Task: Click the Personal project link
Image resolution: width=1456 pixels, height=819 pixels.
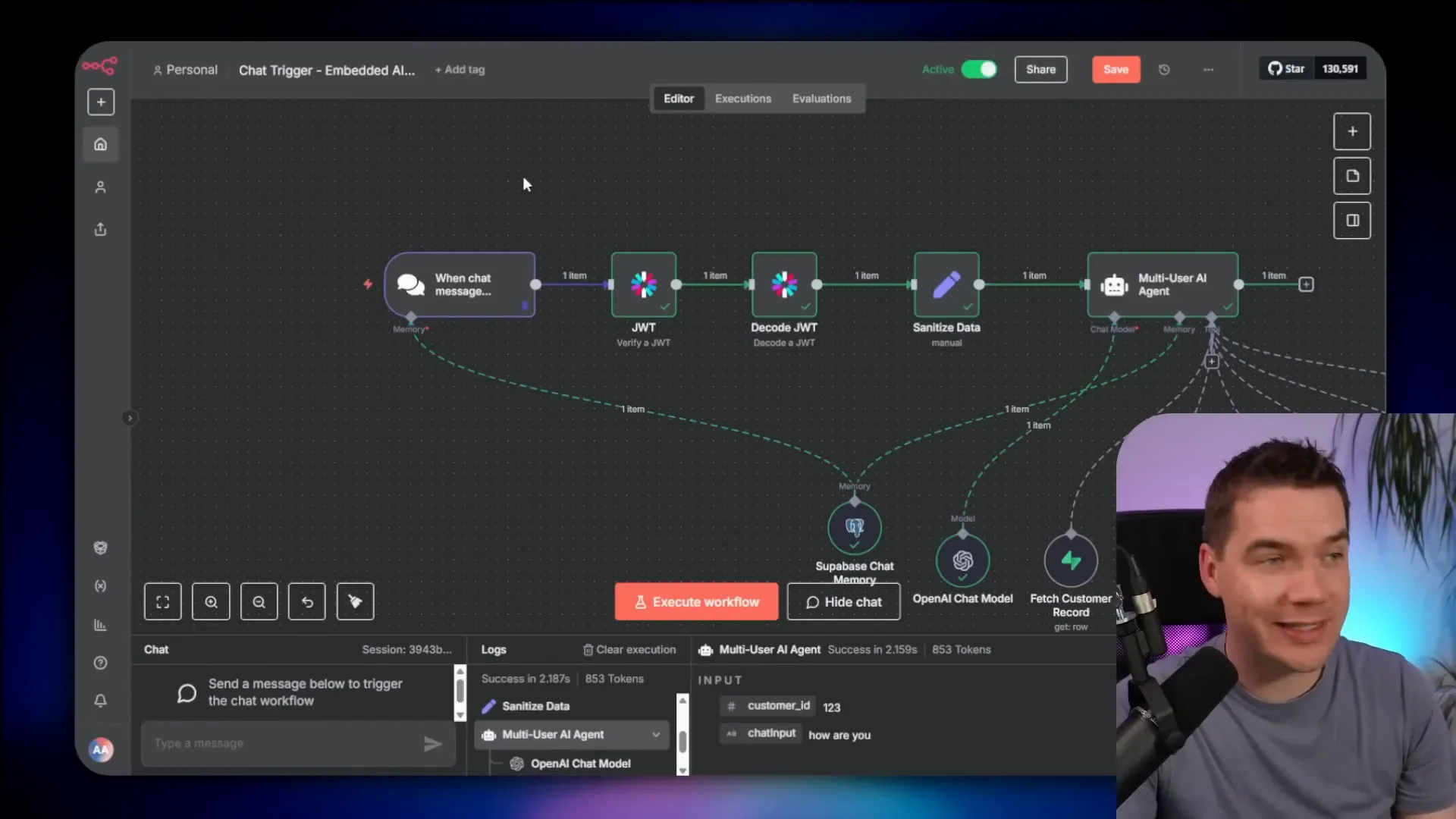Action: click(x=186, y=70)
